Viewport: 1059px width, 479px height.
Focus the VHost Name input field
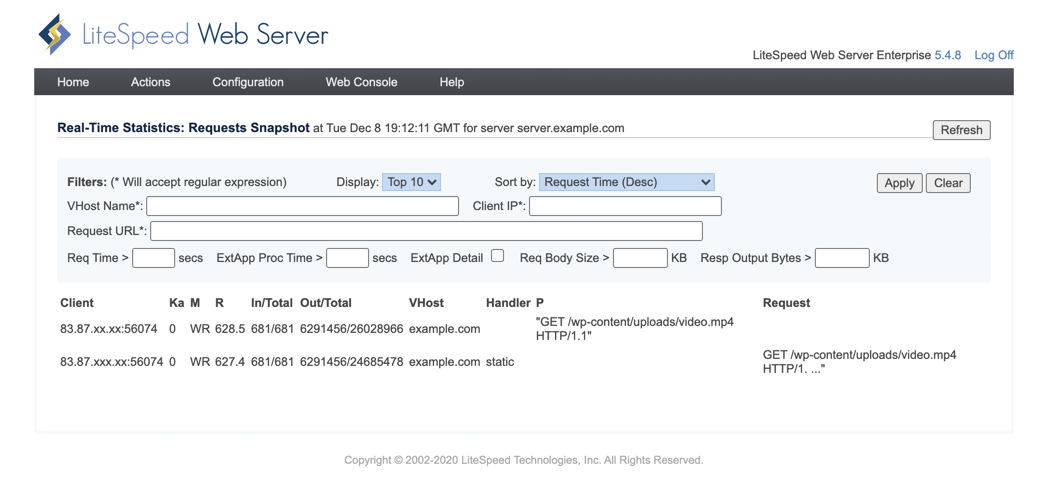[x=303, y=206]
